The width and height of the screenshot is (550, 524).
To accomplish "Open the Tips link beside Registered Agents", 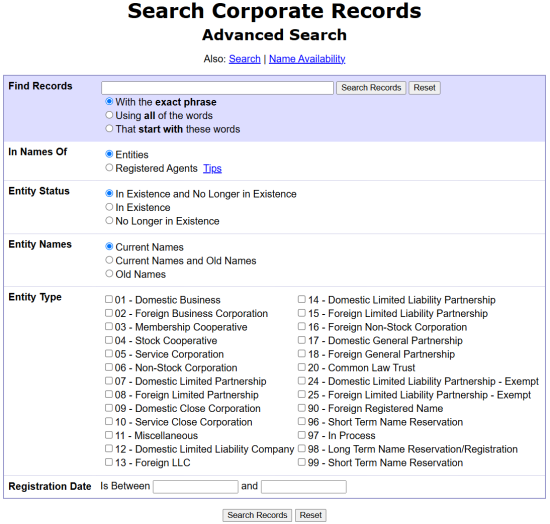I will 212,168.
